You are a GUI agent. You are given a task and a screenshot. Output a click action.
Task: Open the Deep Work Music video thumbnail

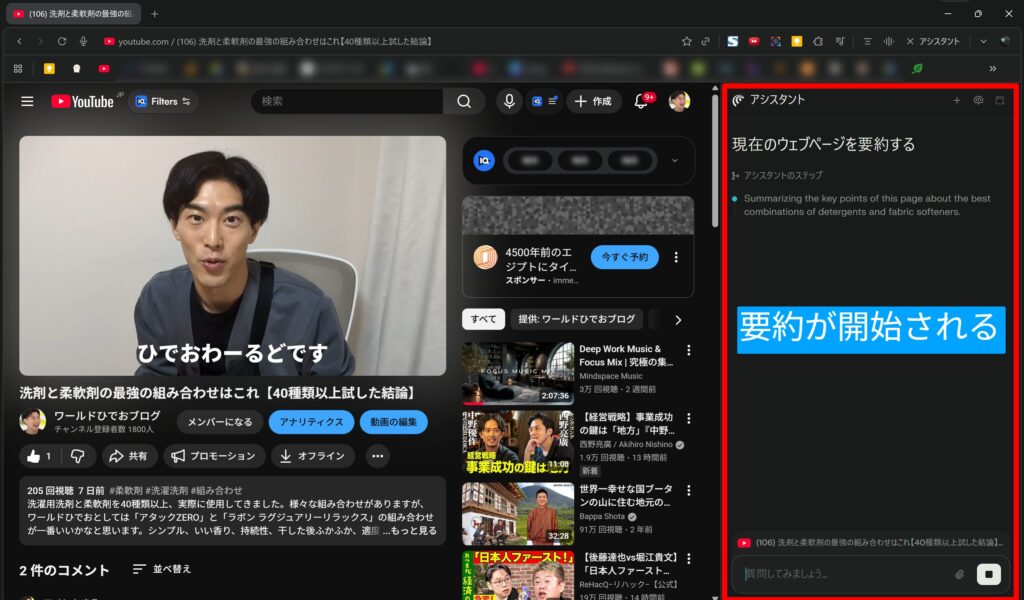pos(517,373)
